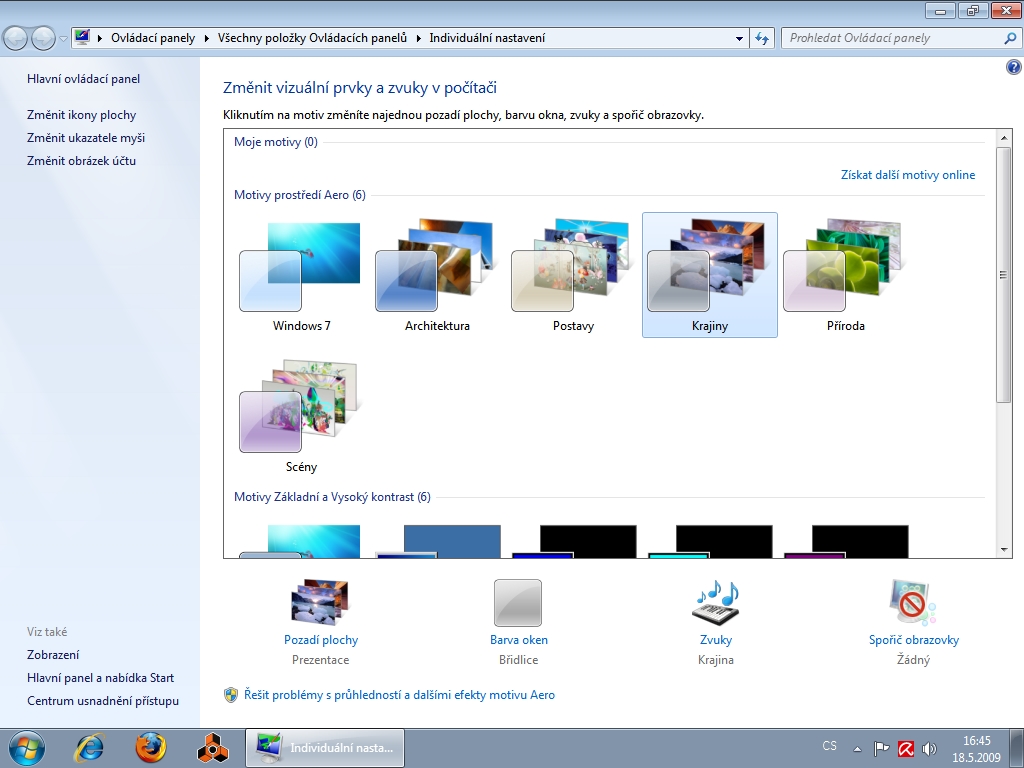
Task: Go to Hlavní ovládací panel
Action: tap(84, 79)
